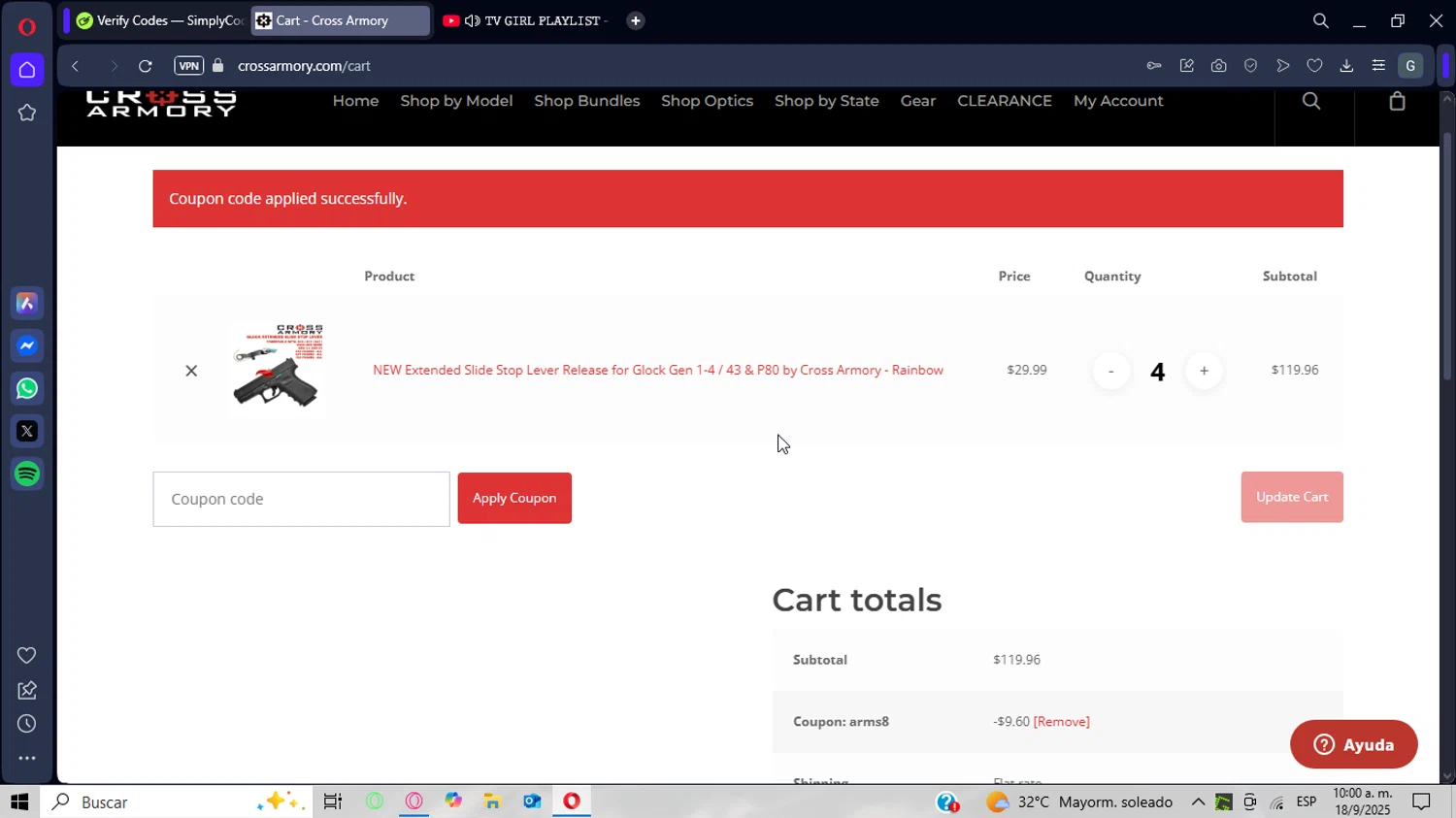1456x818 pixels.
Task: Open the Ayuda help widget
Action: pyautogui.click(x=1353, y=744)
